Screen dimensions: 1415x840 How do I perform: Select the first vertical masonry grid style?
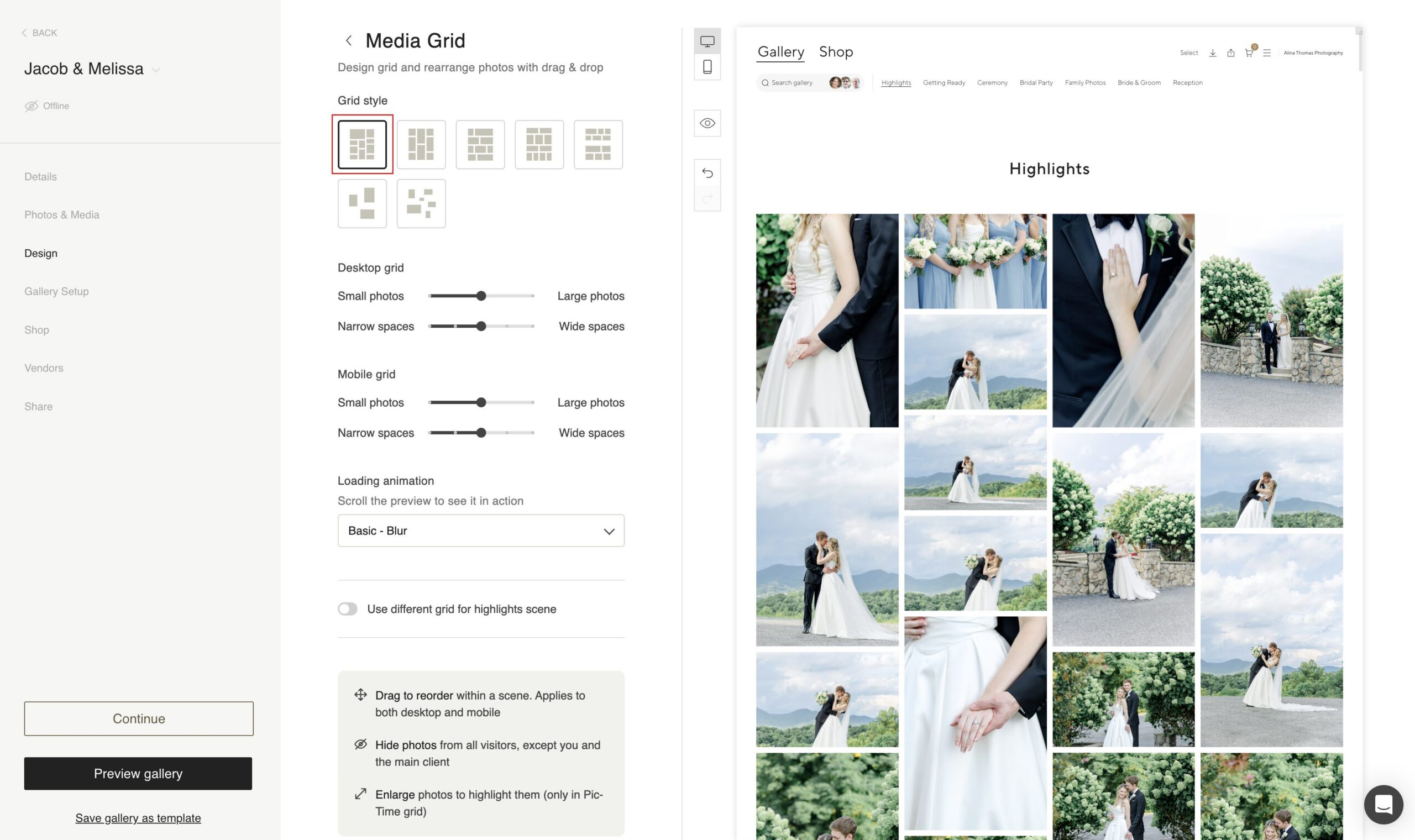coord(362,144)
